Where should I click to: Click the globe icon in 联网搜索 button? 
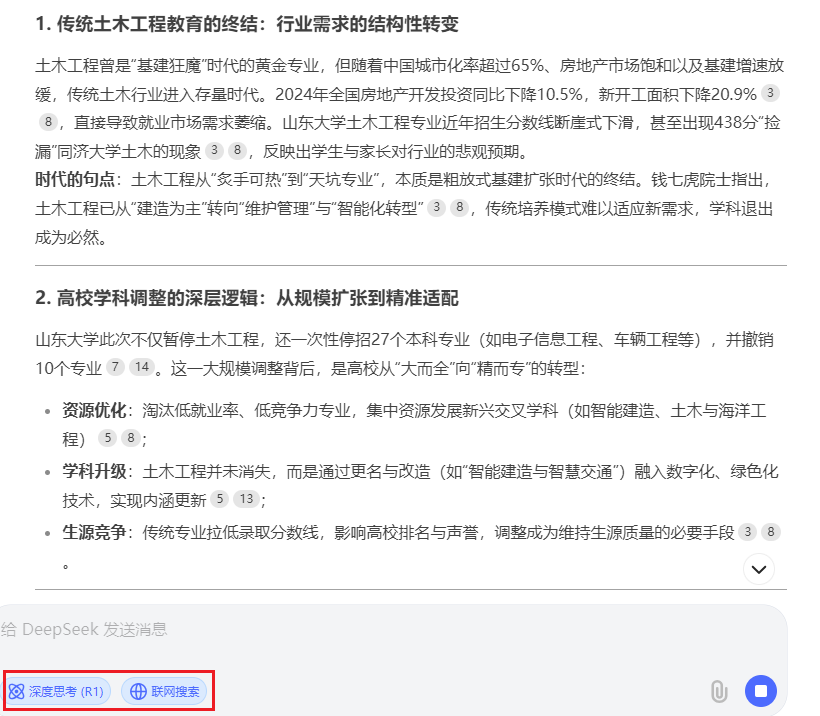point(138,691)
